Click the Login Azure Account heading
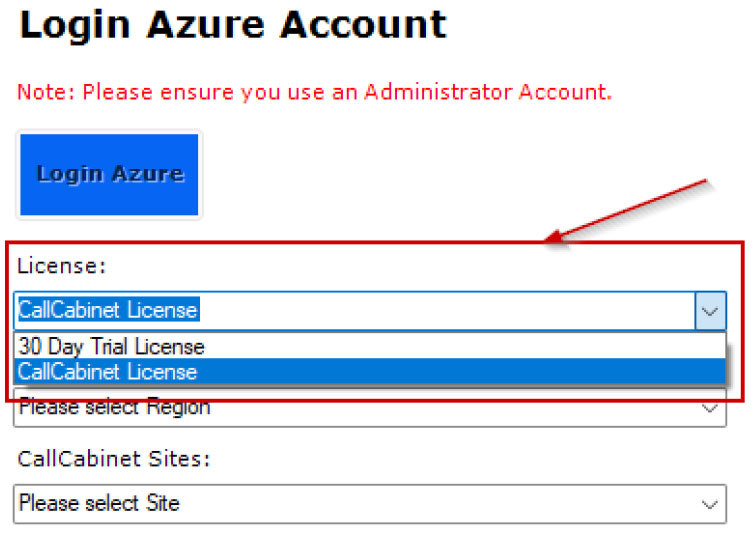756x536 pixels. (x=233, y=25)
